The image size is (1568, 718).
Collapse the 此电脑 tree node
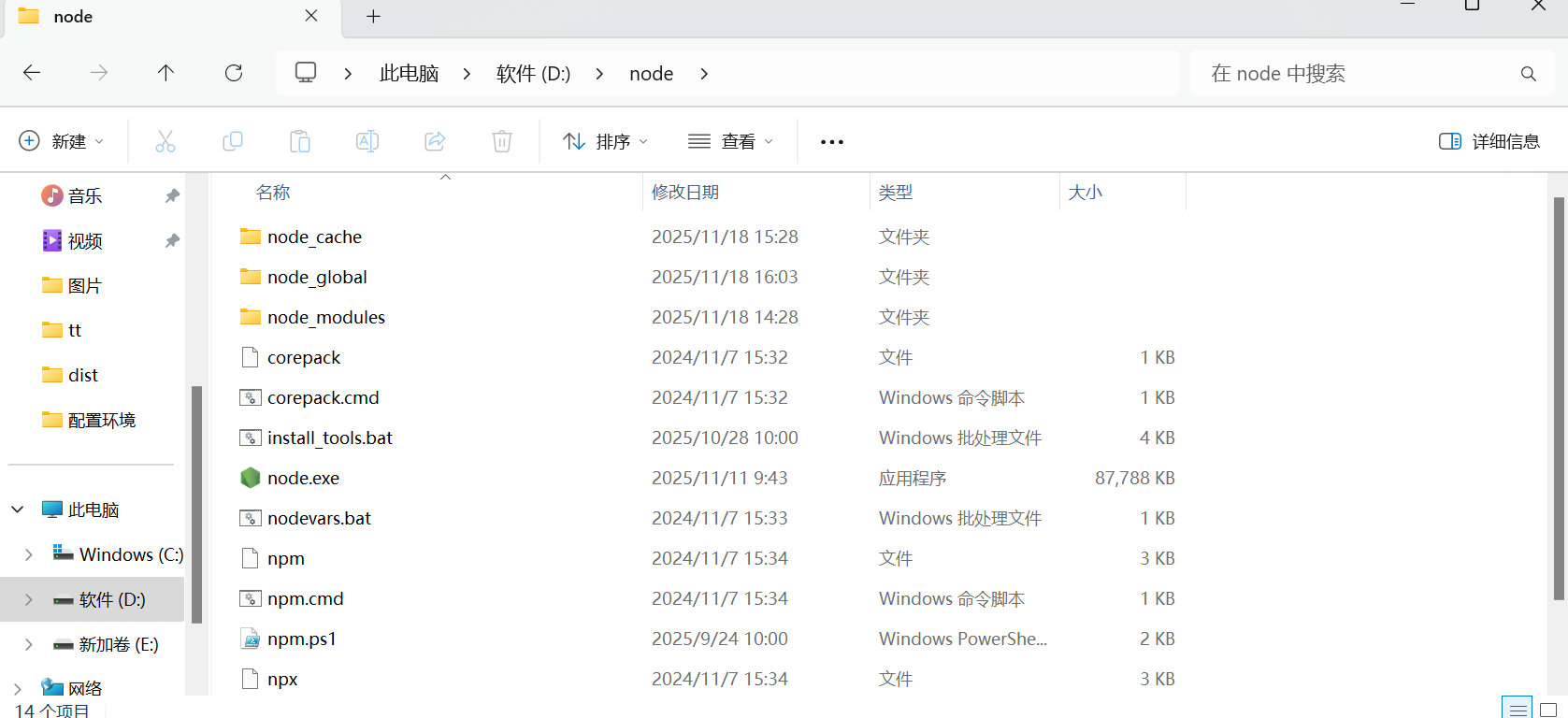[x=18, y=510]
